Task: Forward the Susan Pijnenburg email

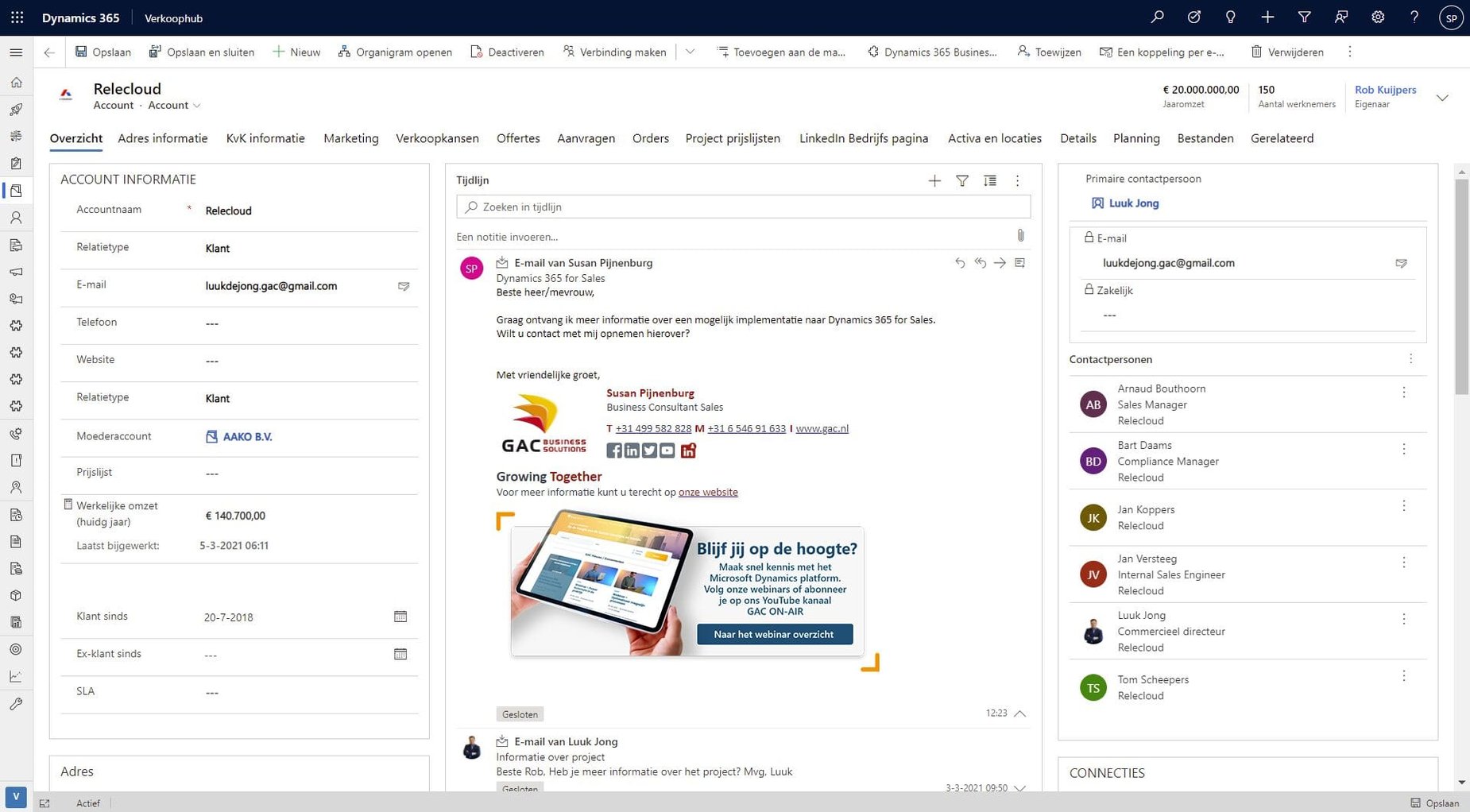Action: point(1000,263)
